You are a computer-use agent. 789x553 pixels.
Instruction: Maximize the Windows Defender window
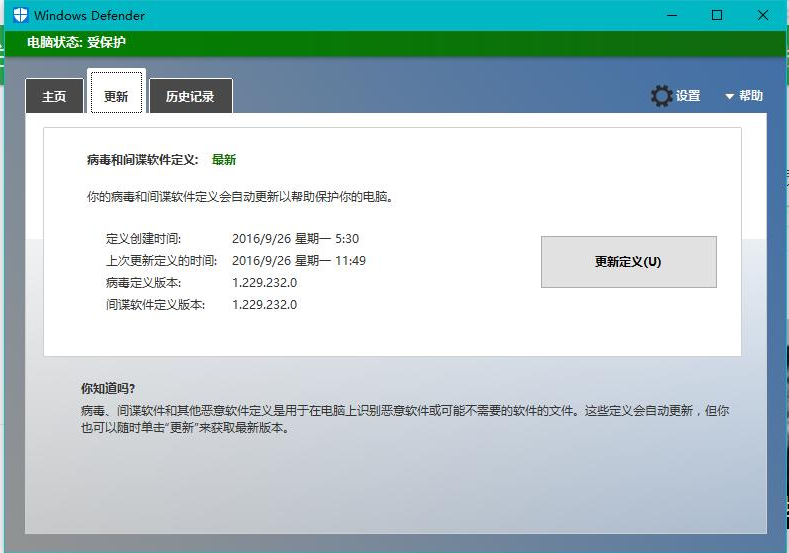point(717,15)
